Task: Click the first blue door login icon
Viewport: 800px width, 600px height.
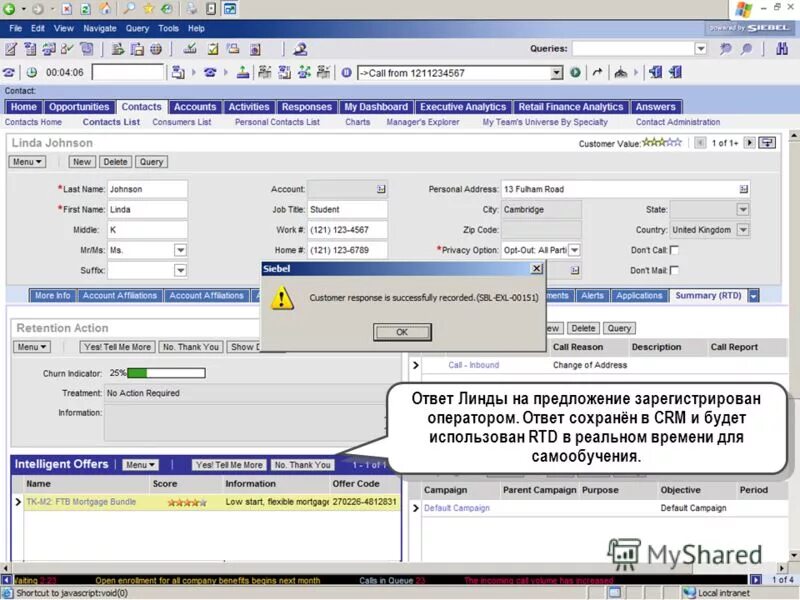Action: point(656,72)
